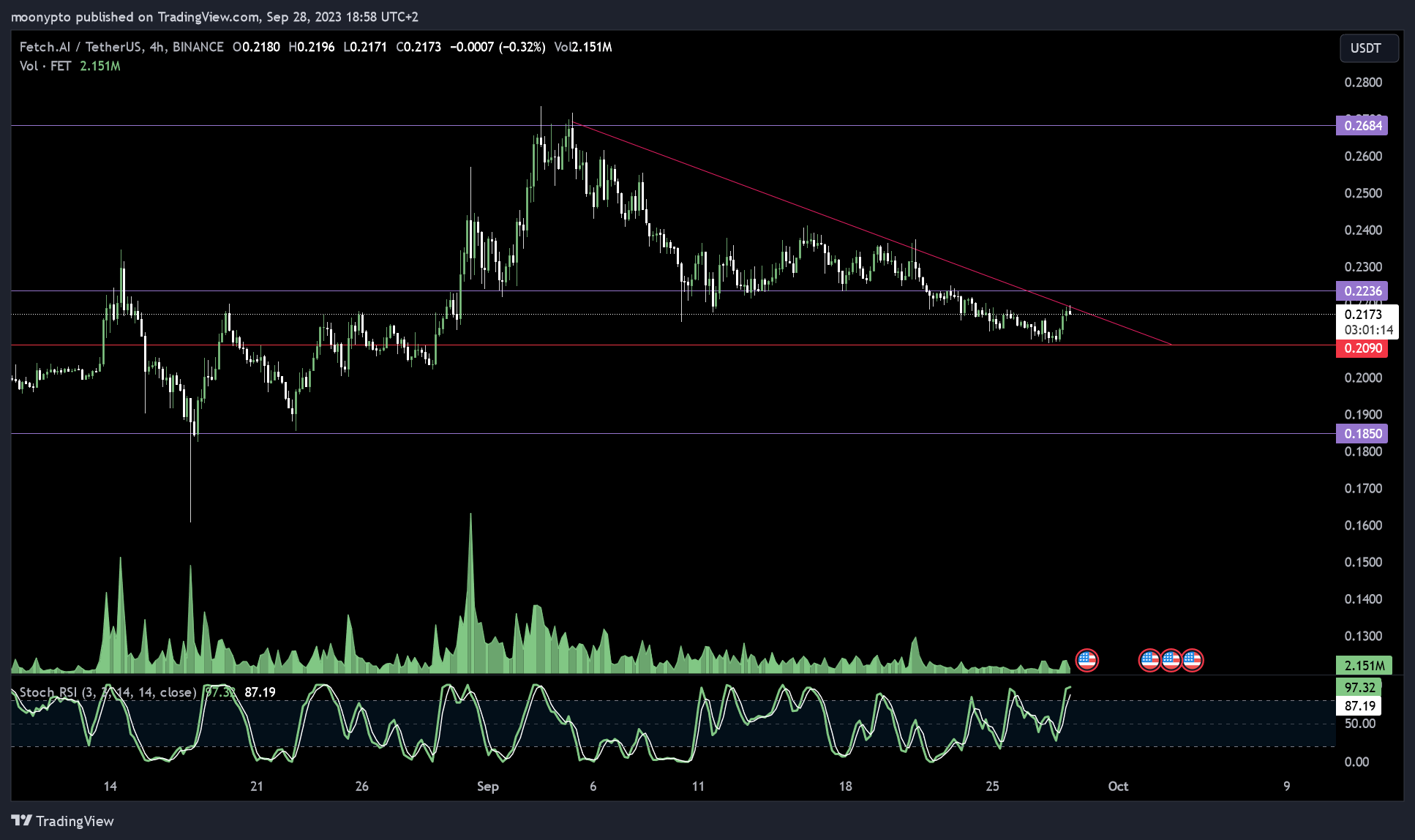Click the green 2.151M volume axis label

click(1365, 666)
